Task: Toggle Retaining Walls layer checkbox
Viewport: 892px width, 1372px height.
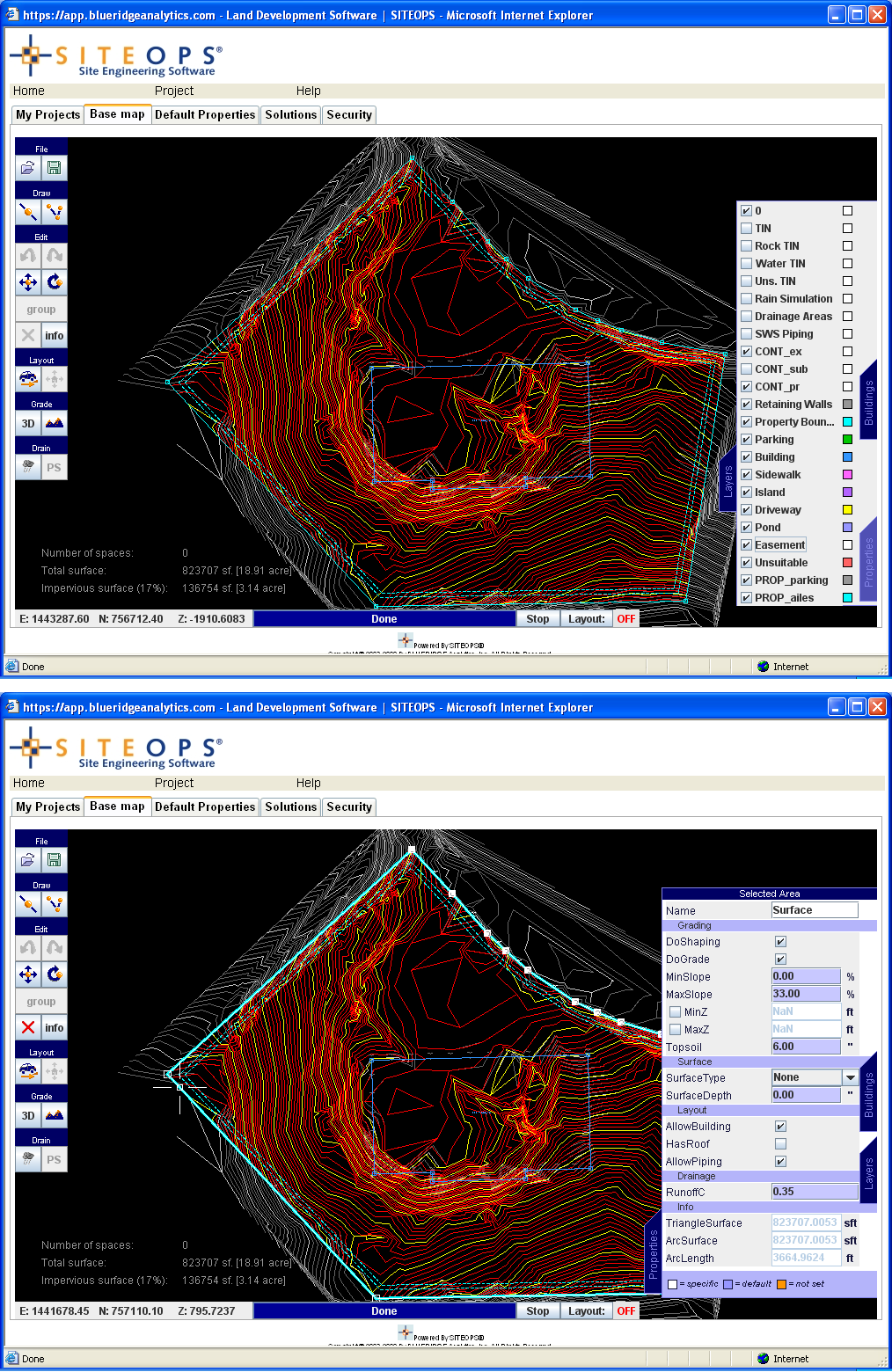Action: coord(746,405)
